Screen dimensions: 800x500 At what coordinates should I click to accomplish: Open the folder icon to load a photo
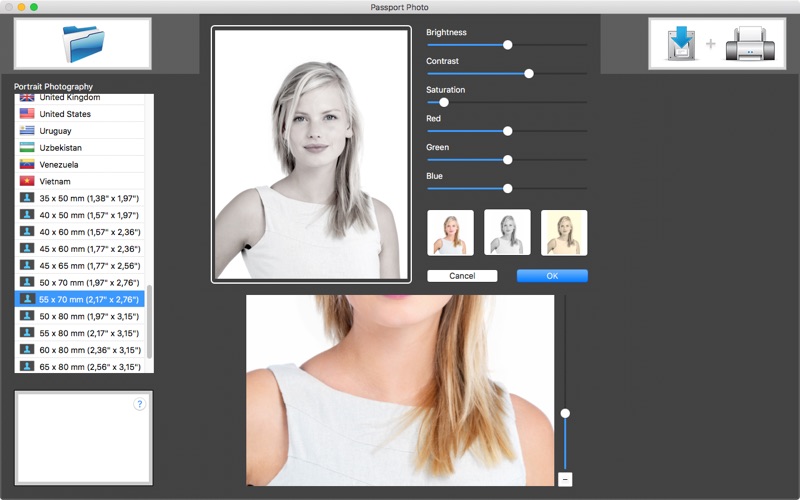click(83, 43)
